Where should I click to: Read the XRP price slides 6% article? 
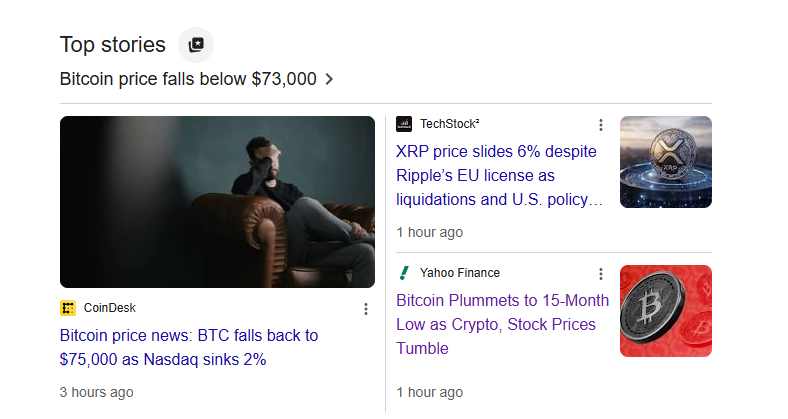click(499, 176)
